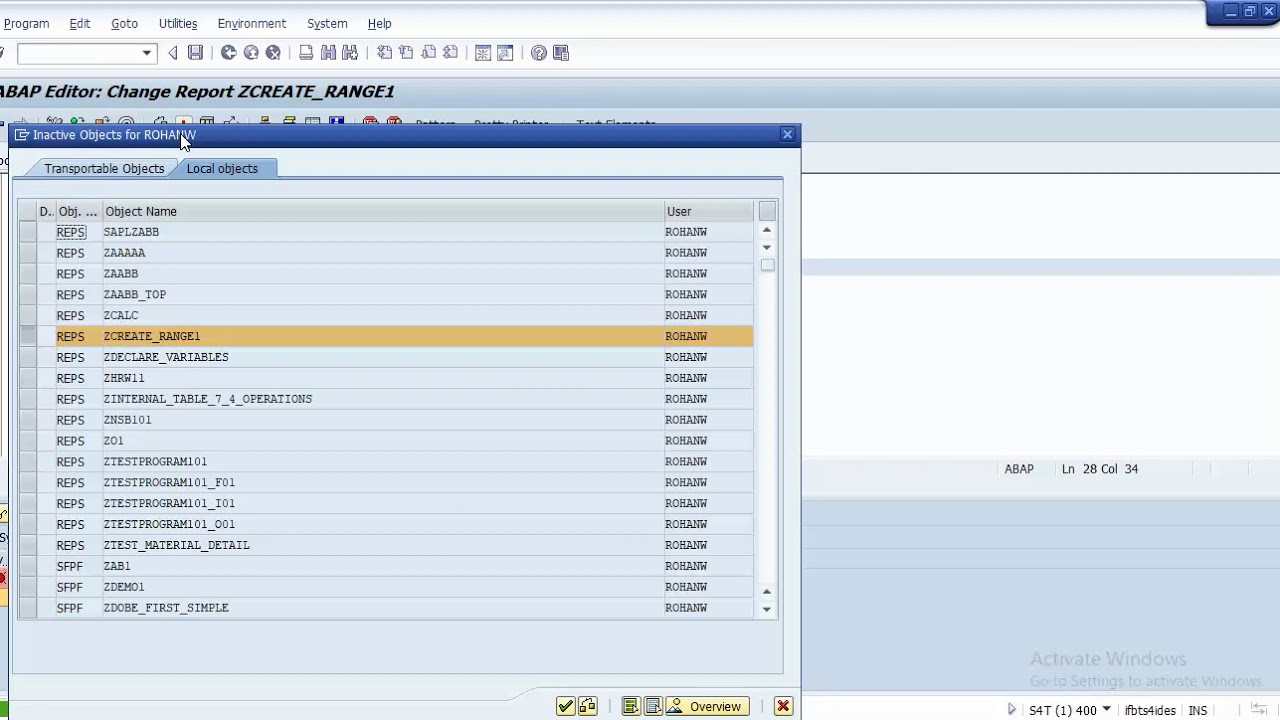Click the Object Name column header

coord(384,211)
